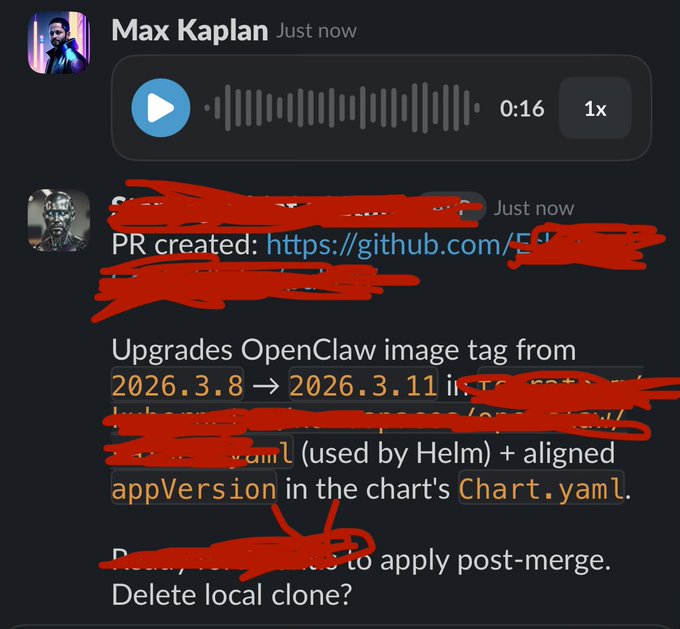Image resolution: width=680 pixels, height=629 pixels.
Task: Click the 0:16 audio duration label
Action: (522, 108)
